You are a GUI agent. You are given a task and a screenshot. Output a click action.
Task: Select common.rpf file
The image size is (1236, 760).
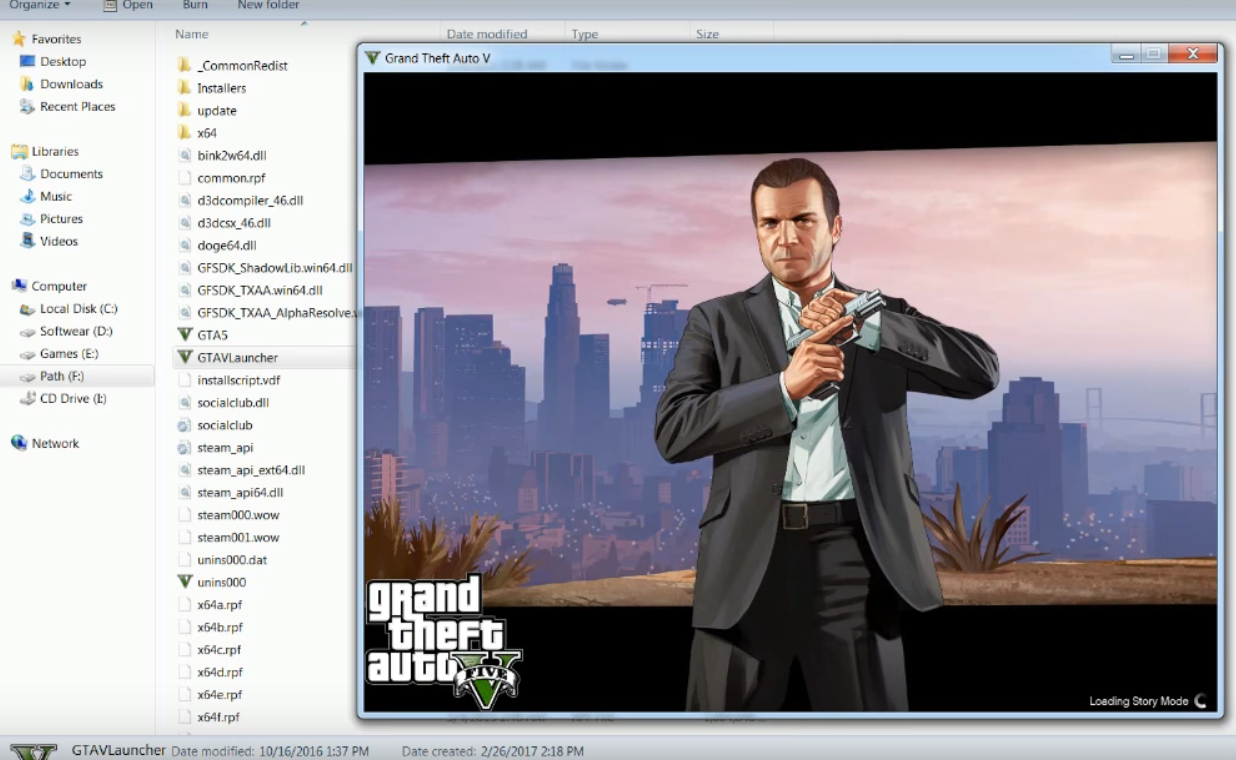pos(231,178)
